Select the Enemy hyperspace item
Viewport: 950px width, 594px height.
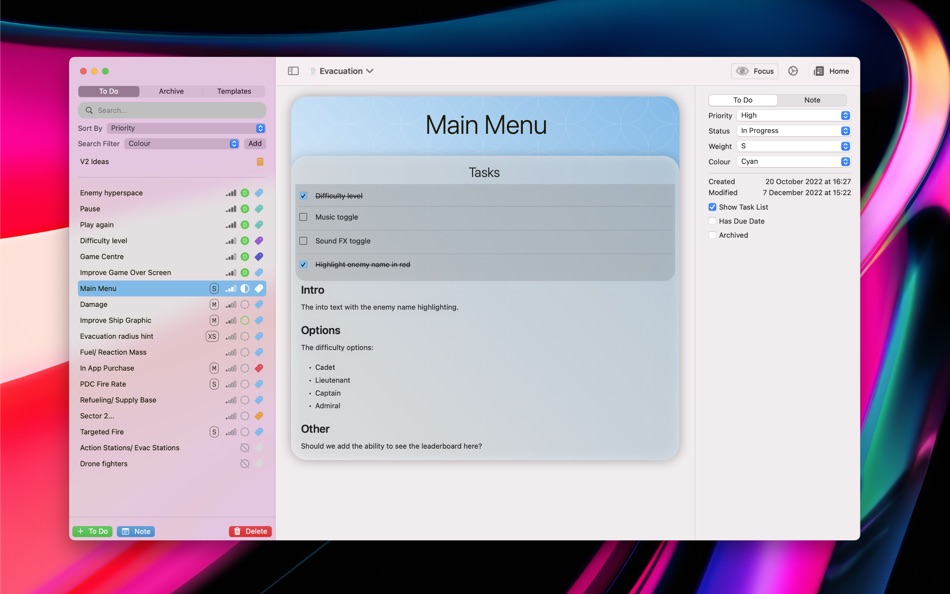(172, 193)
